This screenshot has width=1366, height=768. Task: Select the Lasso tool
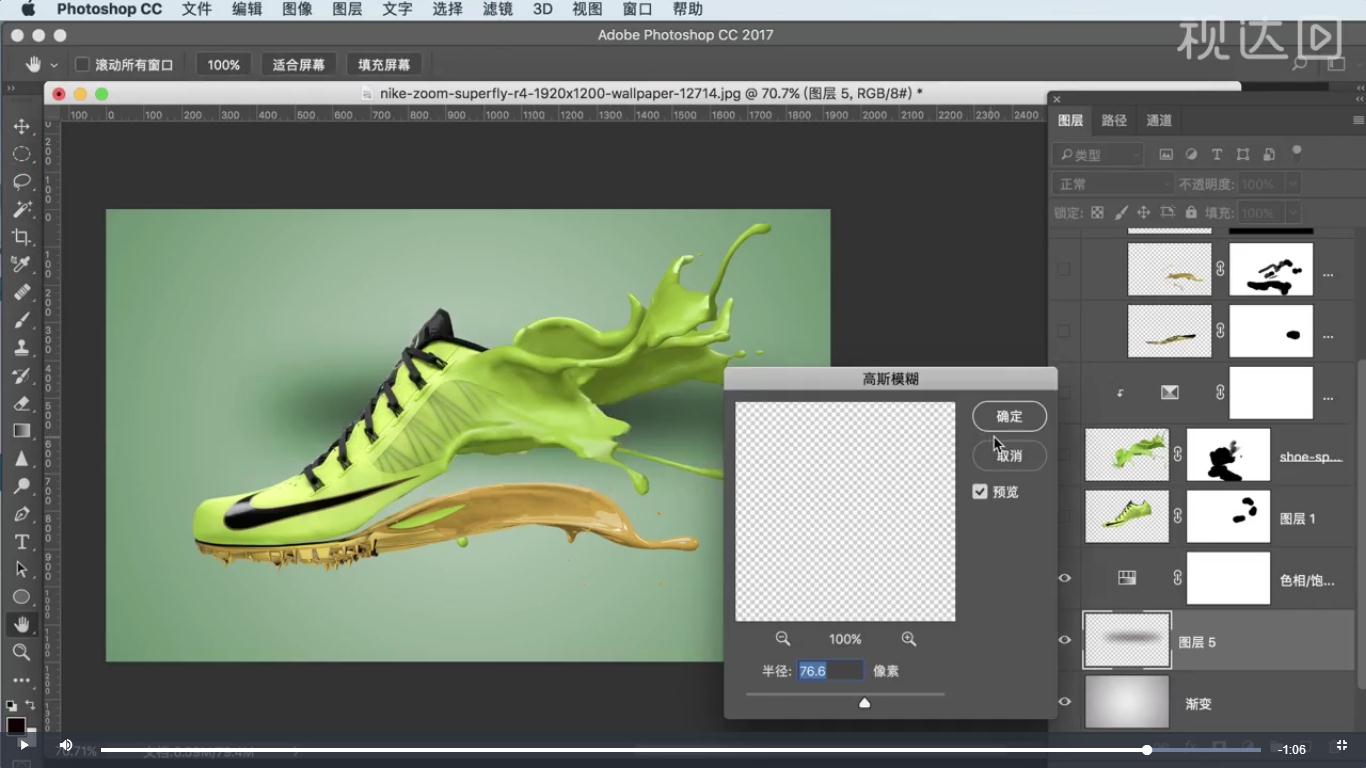tap(21, 182)
